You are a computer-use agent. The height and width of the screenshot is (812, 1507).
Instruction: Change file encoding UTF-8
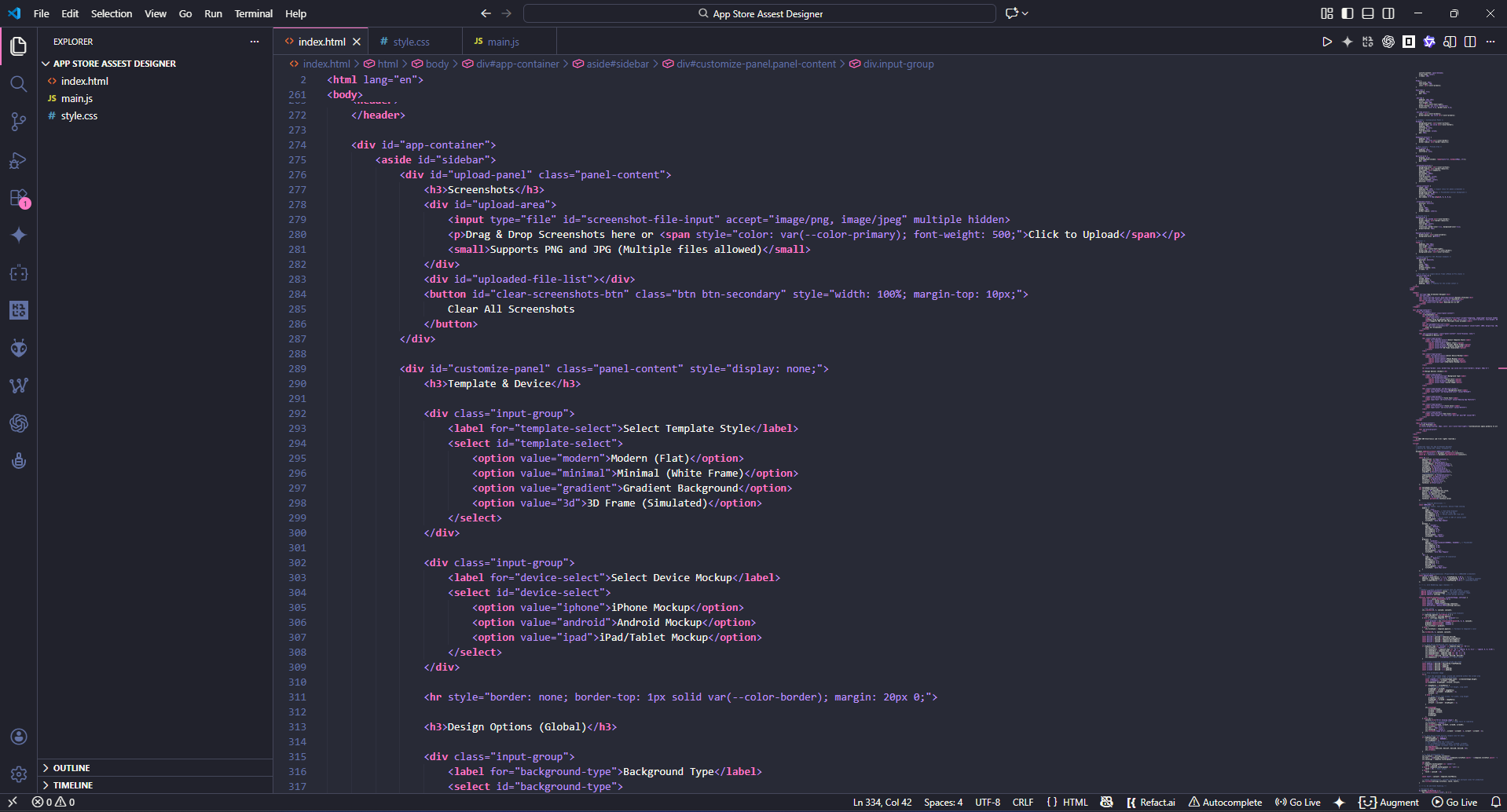point(988,803)
